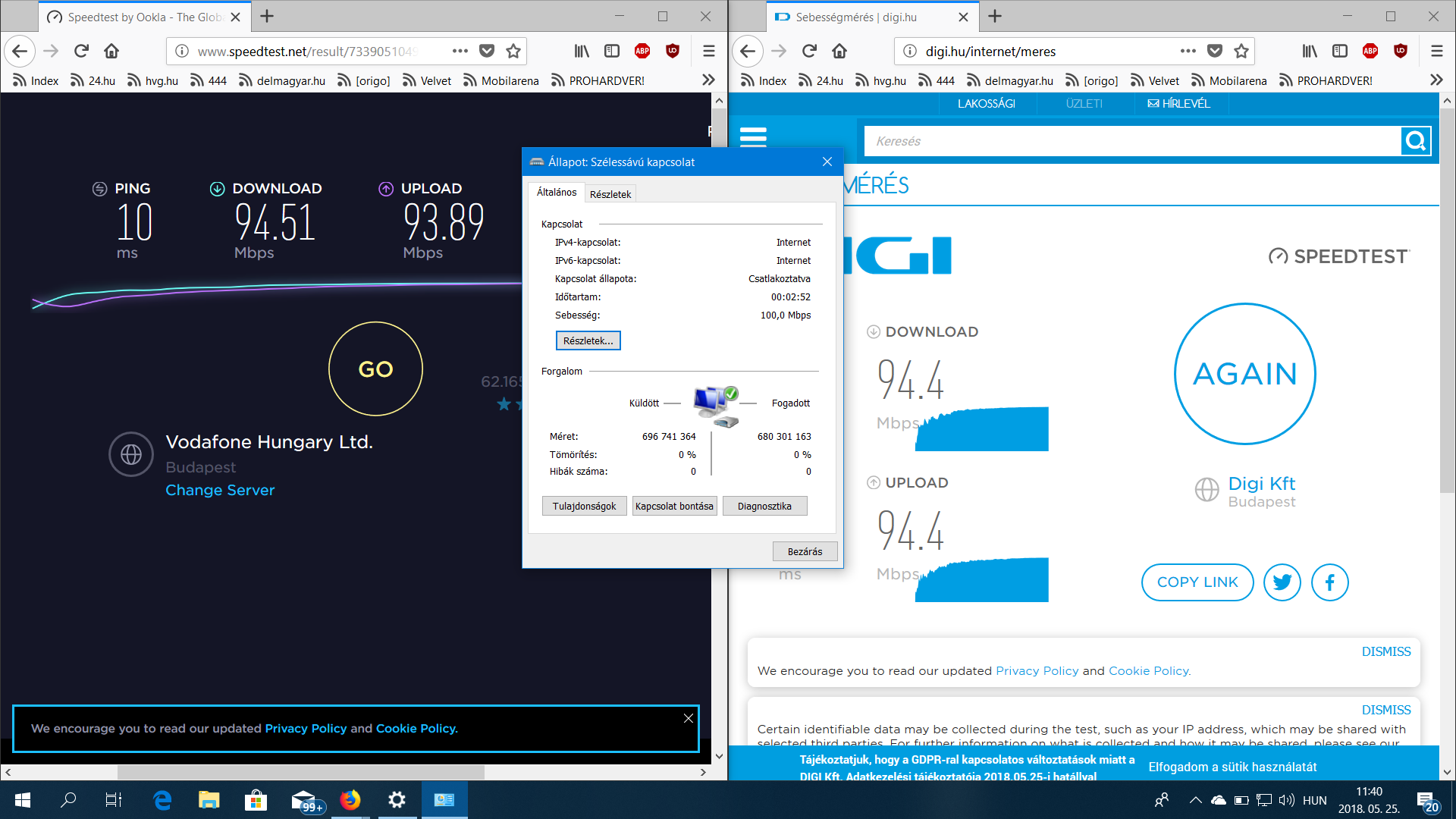Click the Részletek... button
Viewport: 1456px width, 819px height.
coord(588,340)
